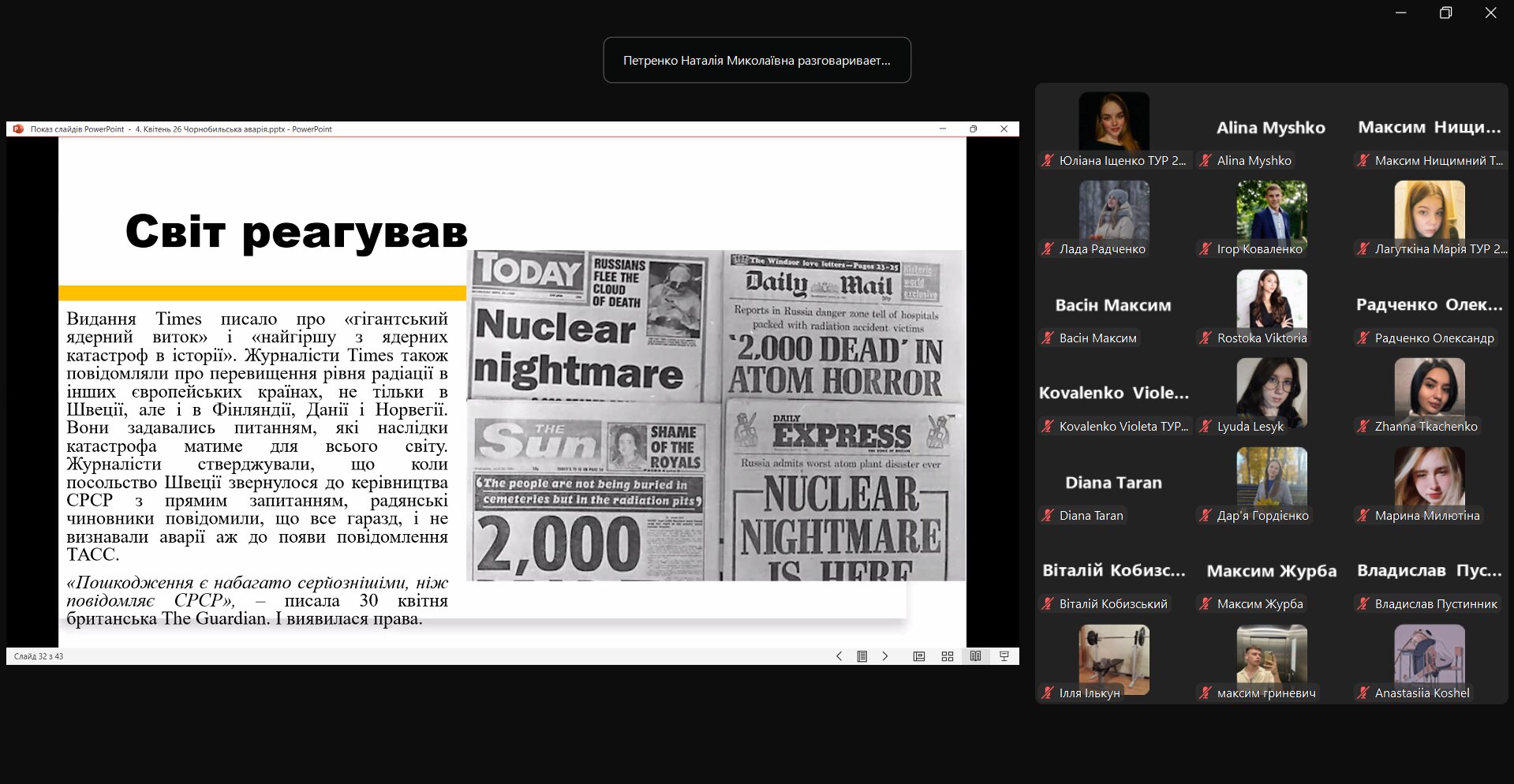Start Slide Show view icon
Image resolution: width=1514 pixels, height=784 pixels.
click(x=1004, y=656)
